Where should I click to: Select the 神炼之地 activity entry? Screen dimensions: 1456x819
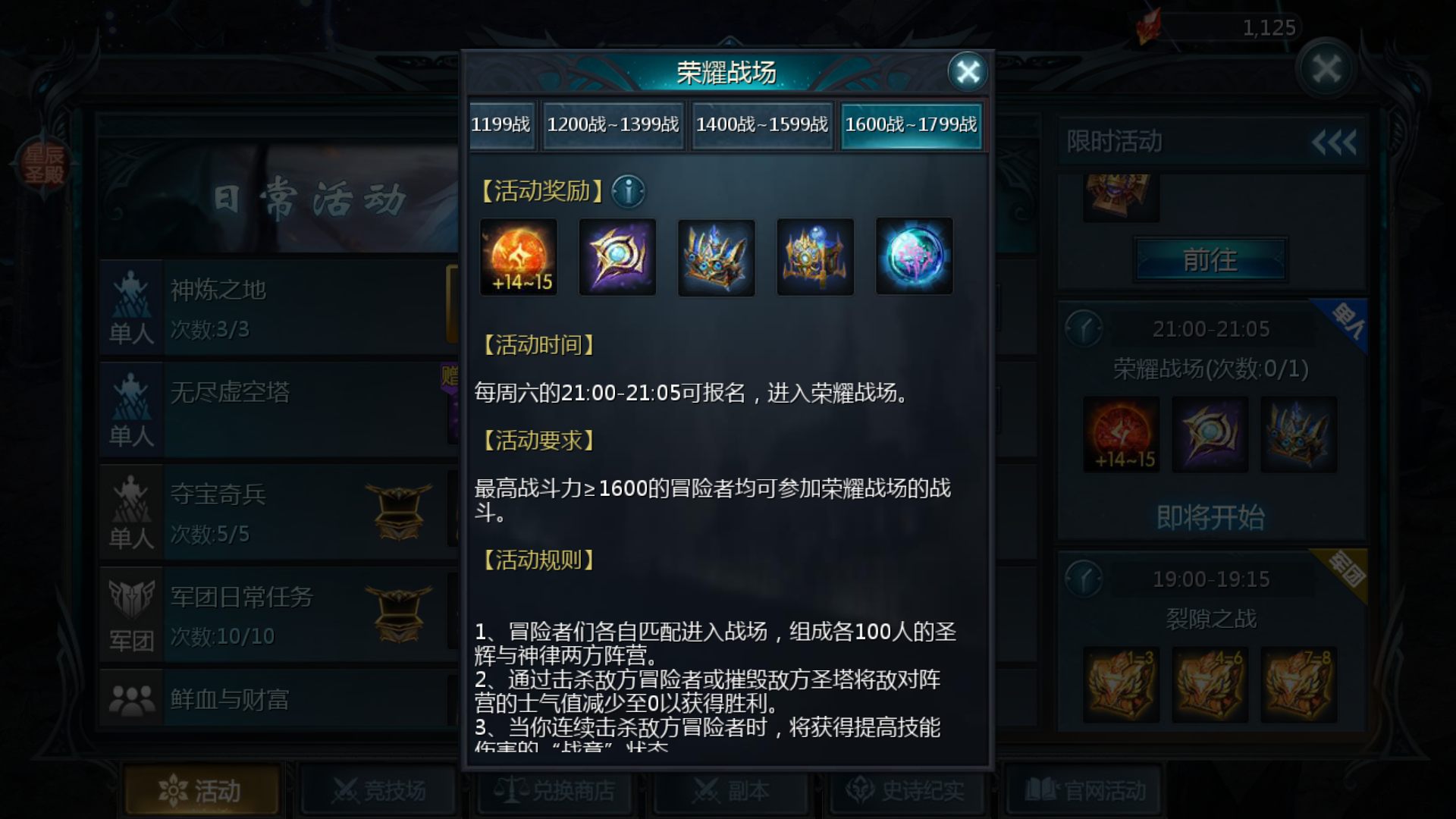click(278, 308)
